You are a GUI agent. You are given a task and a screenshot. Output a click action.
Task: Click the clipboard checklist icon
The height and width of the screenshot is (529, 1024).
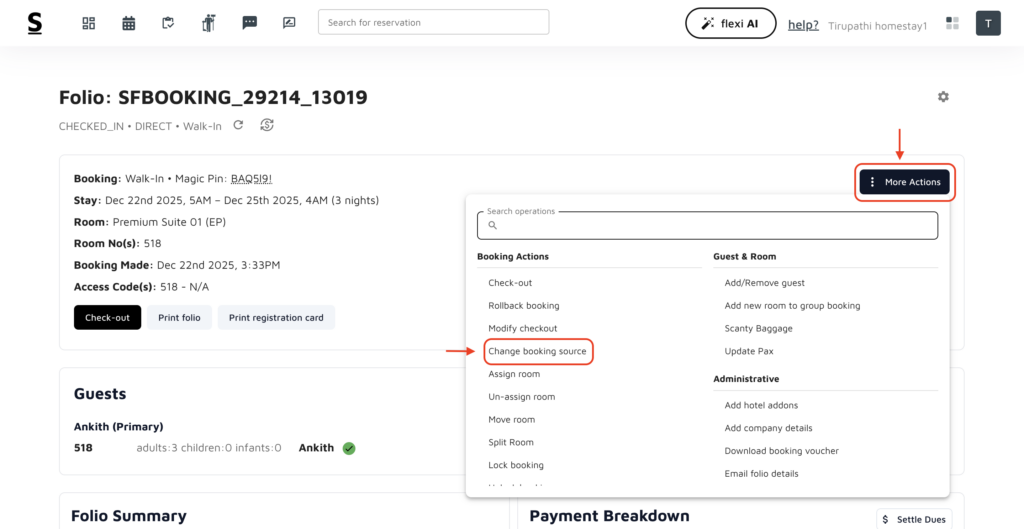coord(169,23)
